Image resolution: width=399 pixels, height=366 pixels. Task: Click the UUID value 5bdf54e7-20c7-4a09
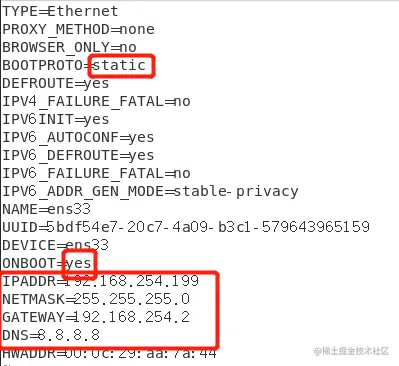coord(129,227)
